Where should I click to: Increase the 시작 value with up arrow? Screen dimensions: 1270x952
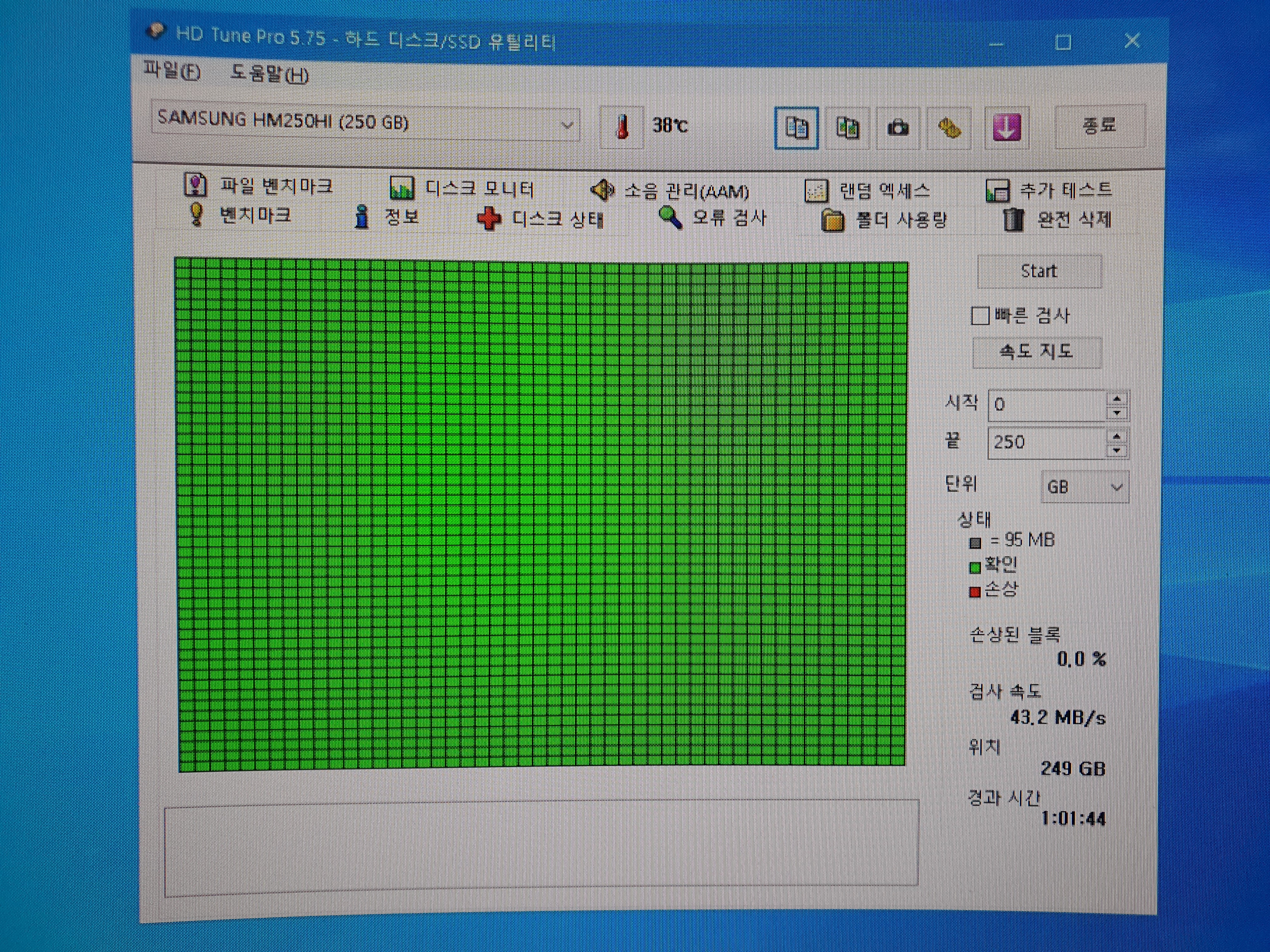(1117, 399)
